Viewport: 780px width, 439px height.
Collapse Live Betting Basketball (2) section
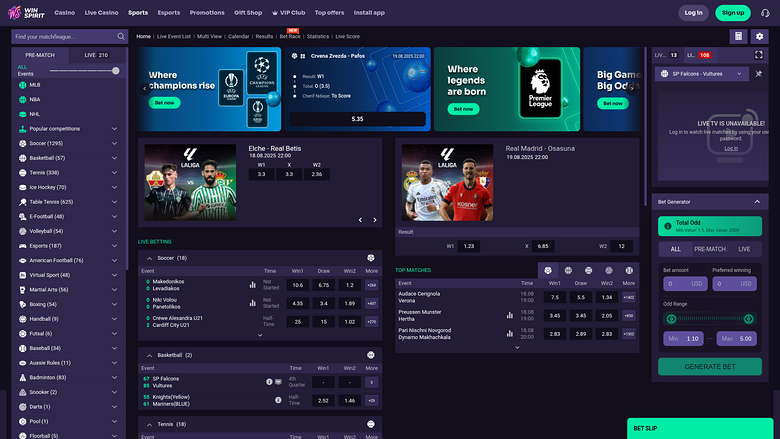pos(149,355)
